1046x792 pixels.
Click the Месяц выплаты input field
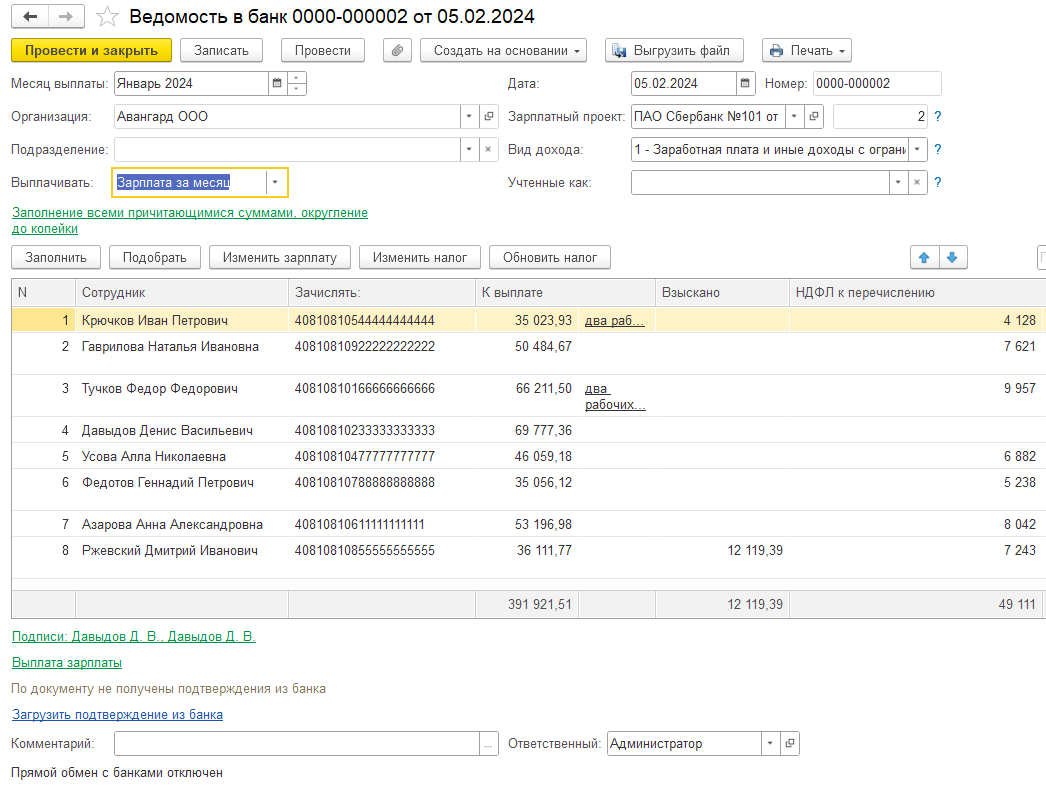coord(191,83)
